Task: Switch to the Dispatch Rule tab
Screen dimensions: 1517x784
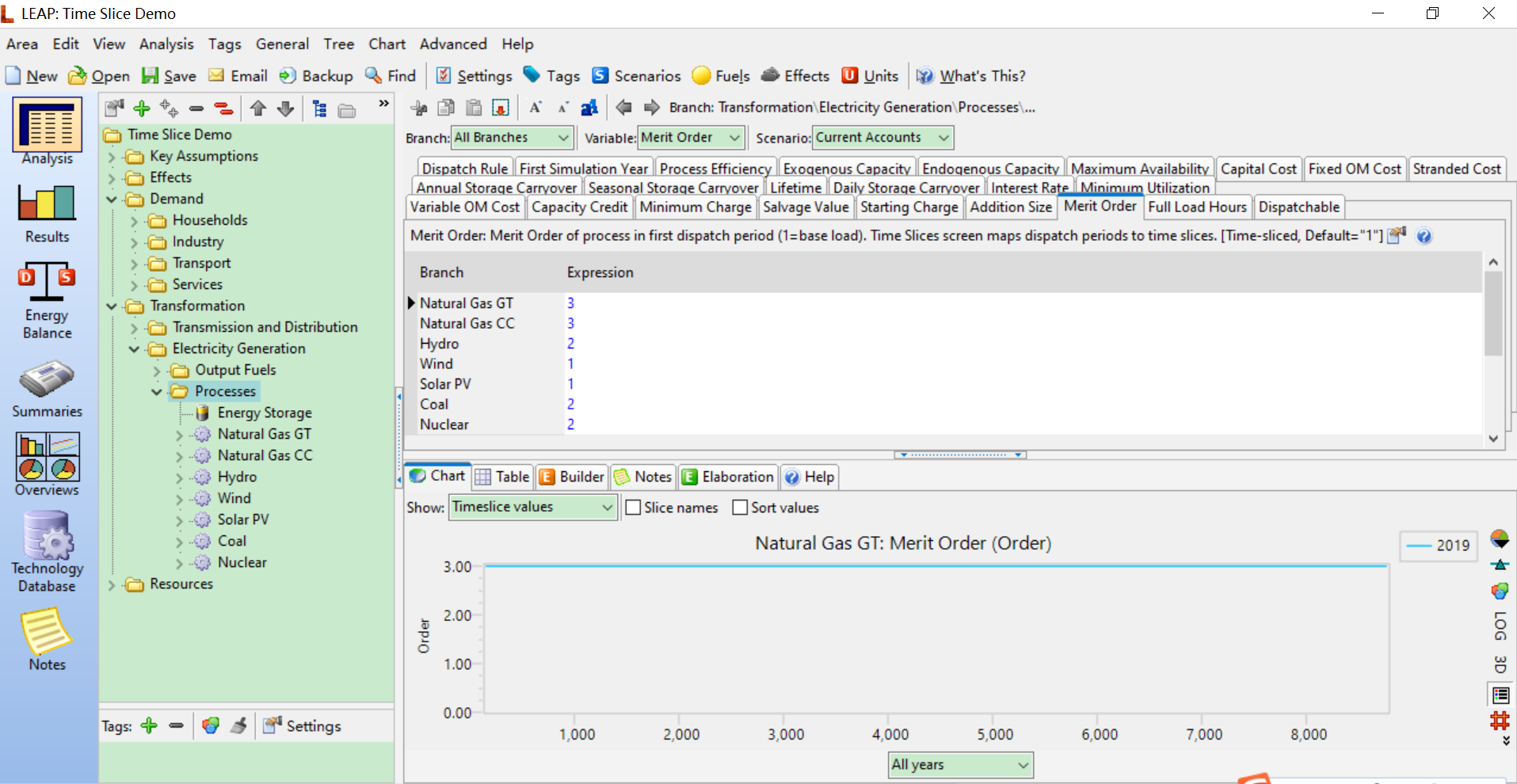Action: tap(465, 169)
